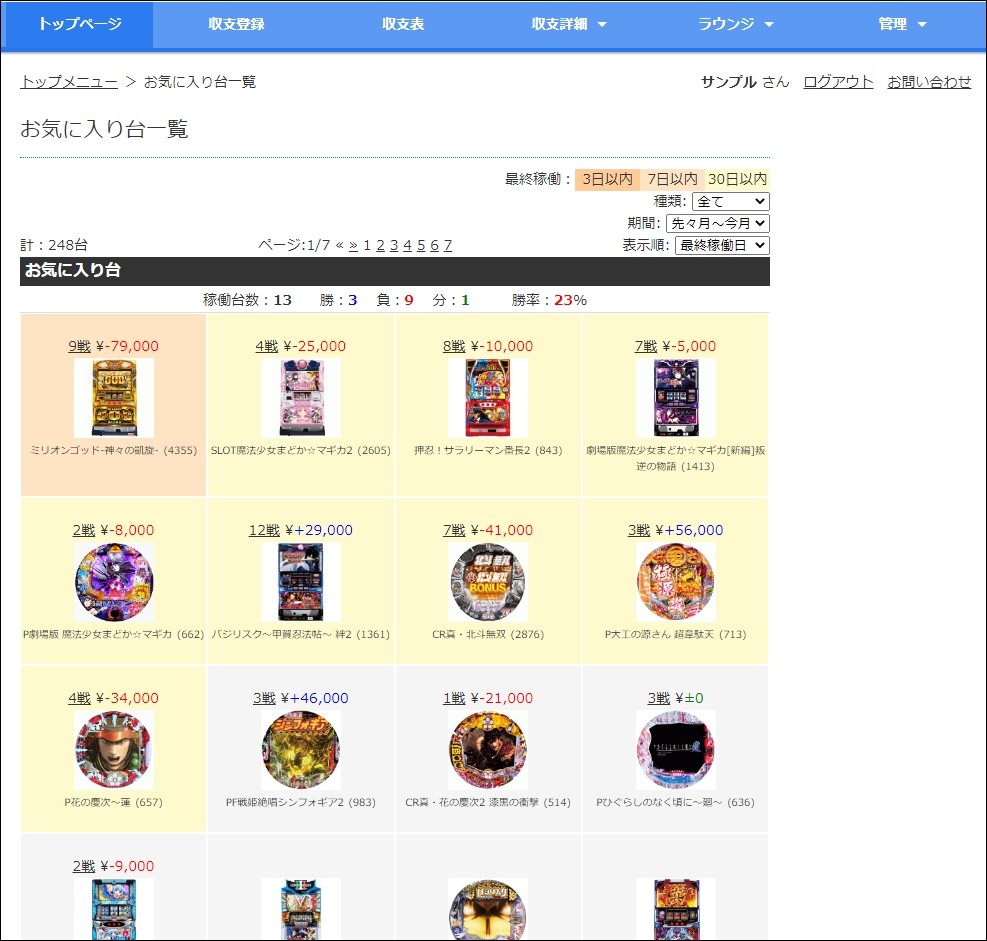Click the slot image under 2戦 ¥-9,000
987x941 pixels.
(x=114, y=910)
